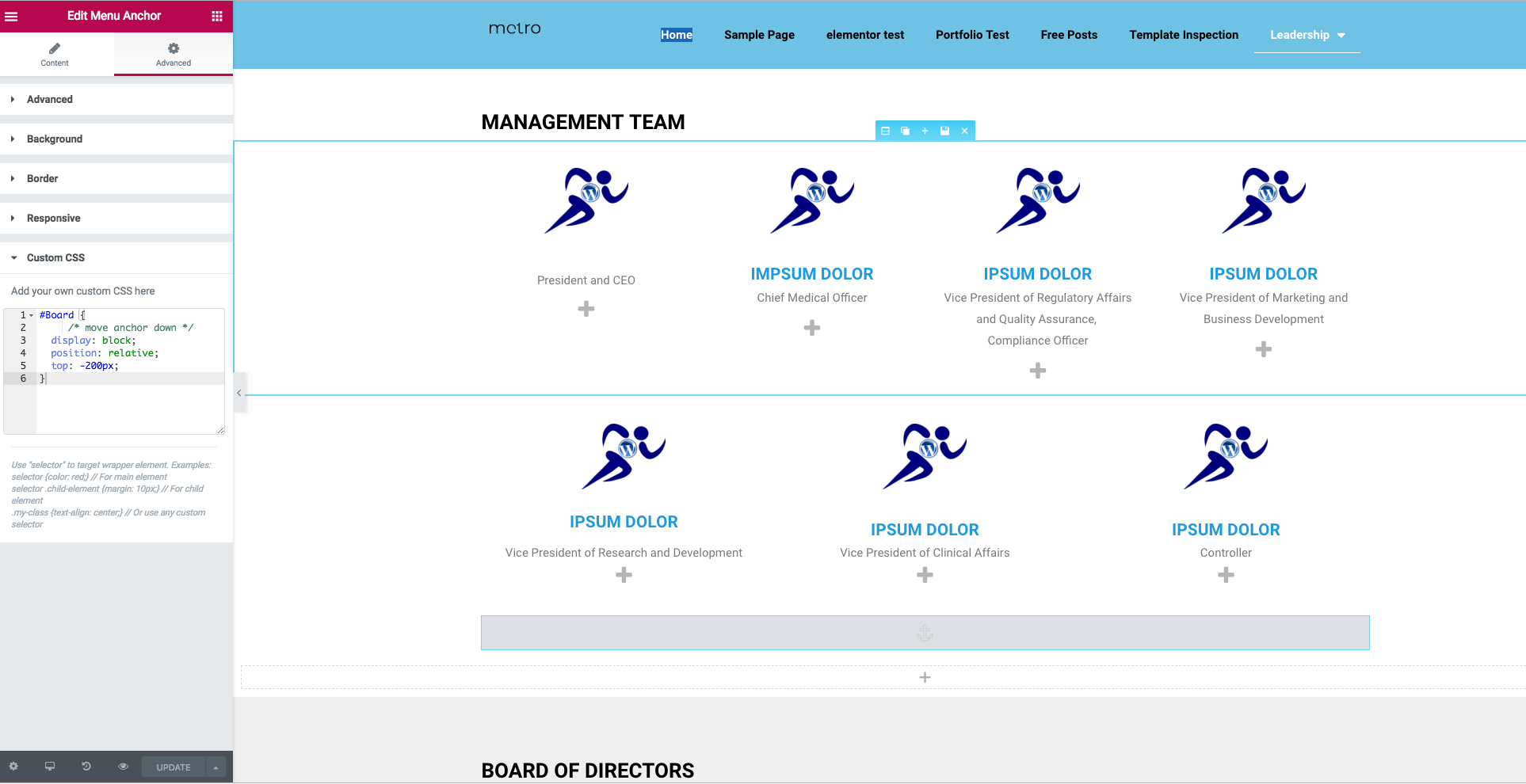Click the section edit handle icon
This screenshot has width=1526, height=784.
pyautogui.click(x=886, y=131)
